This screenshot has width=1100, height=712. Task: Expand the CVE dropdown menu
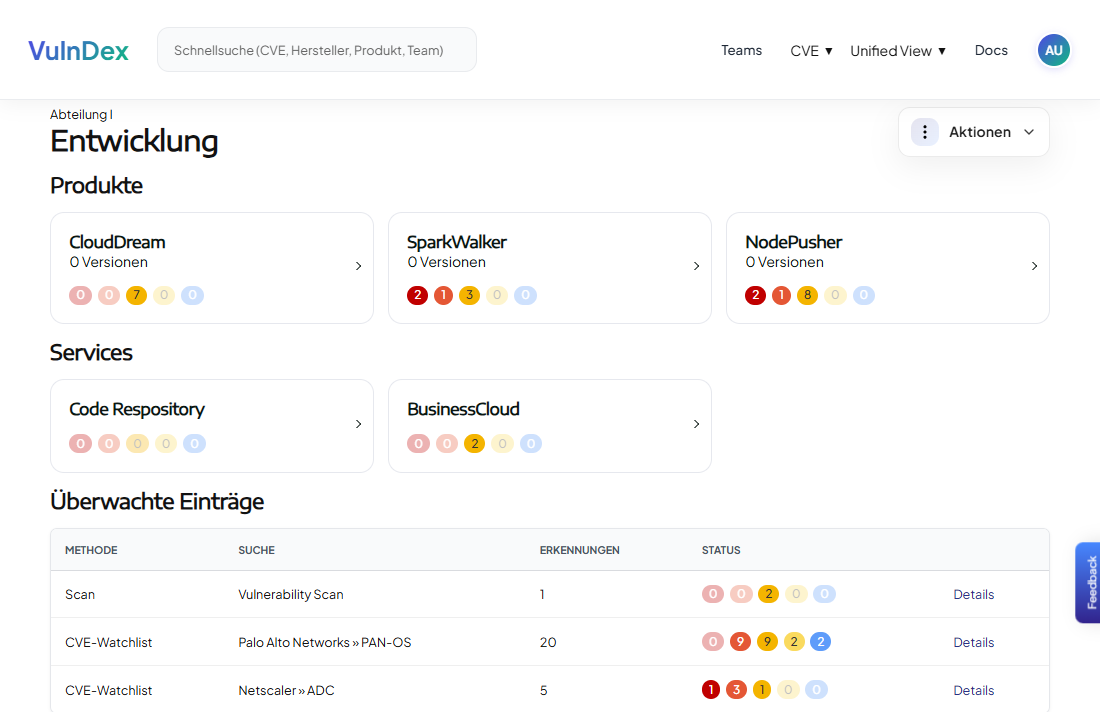pyautogui.click(x=811, y=51)
